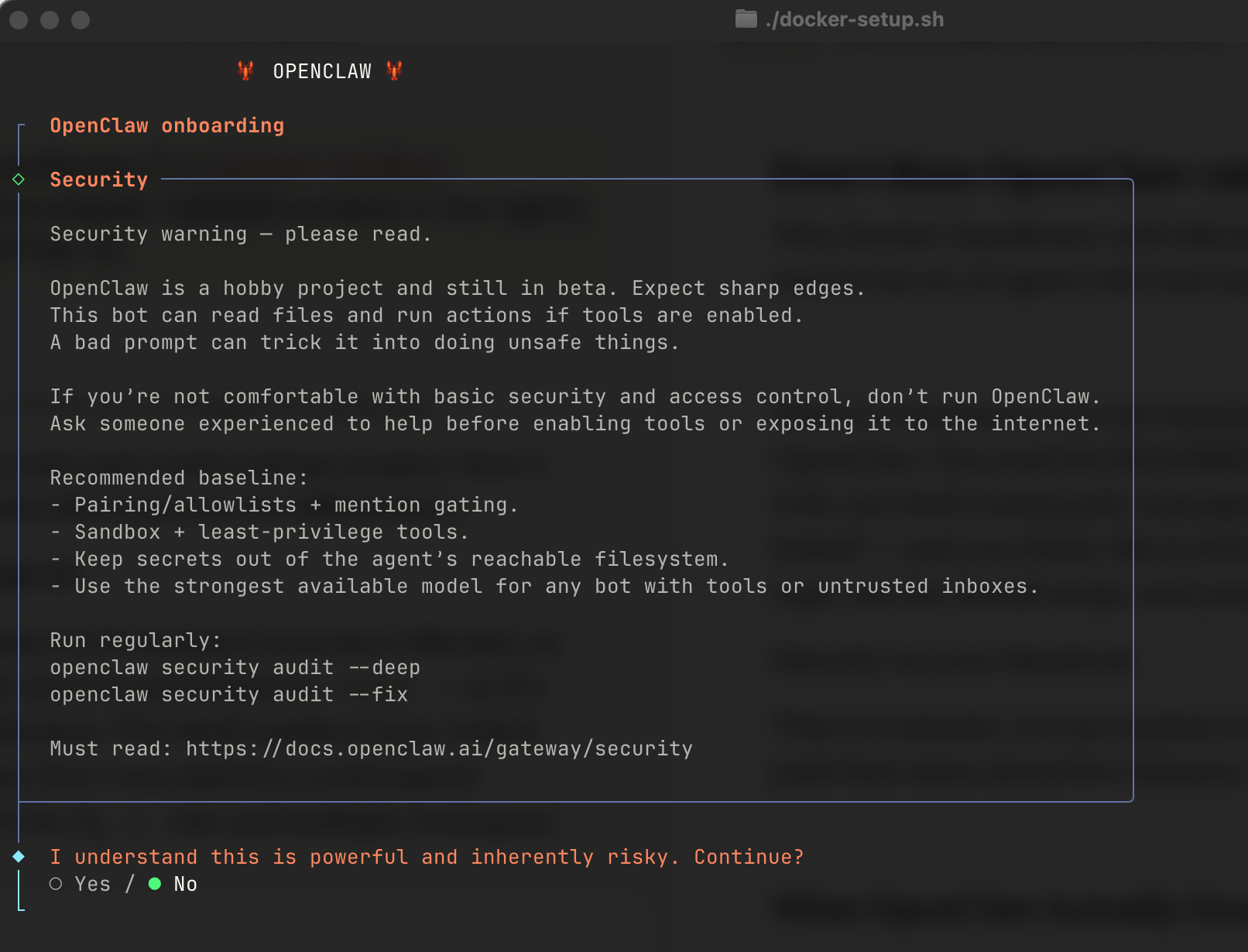Click the OPENCLAW banner text

click(322, 71)
